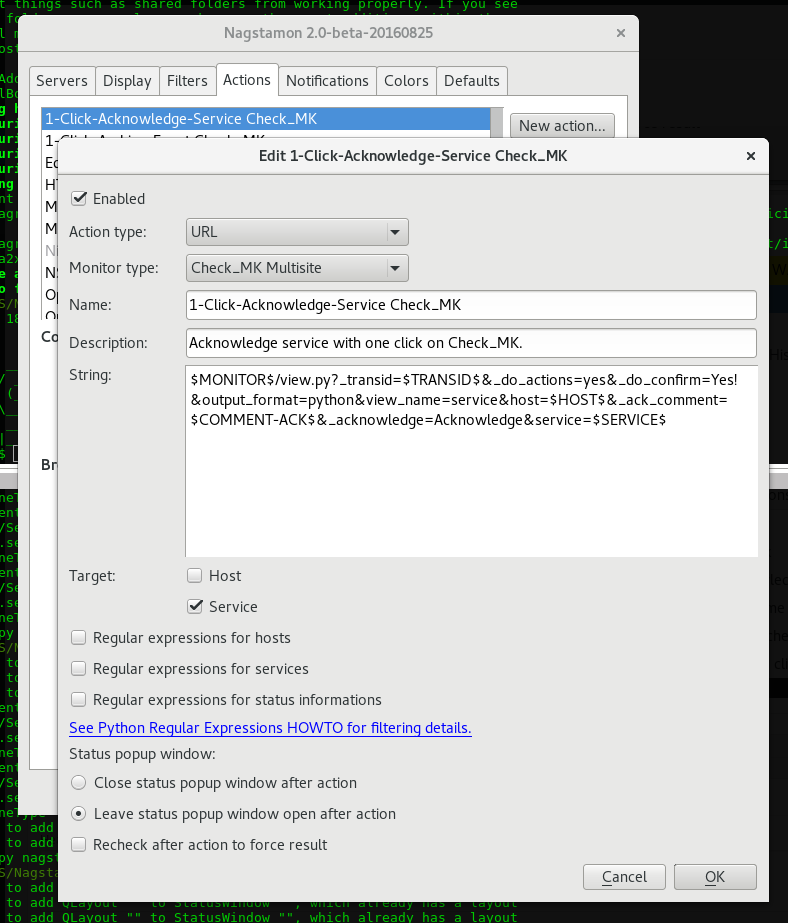The height and width of the screenshot is (923, 788).
Task: Enable the Host target checkbox
Action: [195, 576]
